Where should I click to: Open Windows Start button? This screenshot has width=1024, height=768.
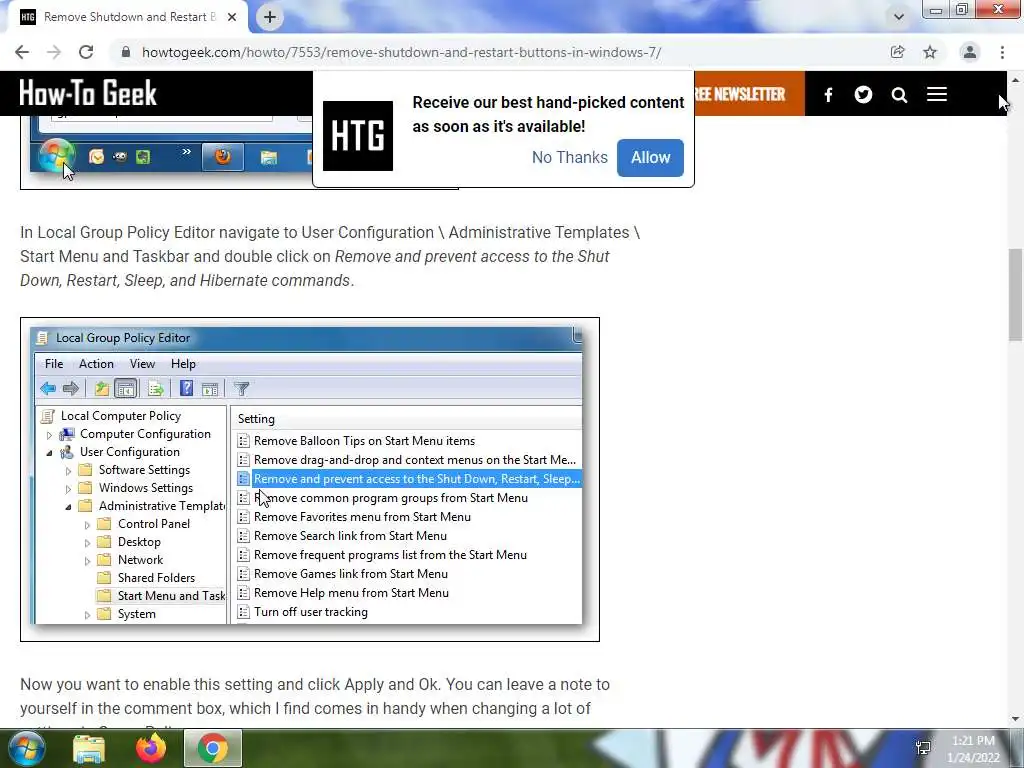(26, 748)
